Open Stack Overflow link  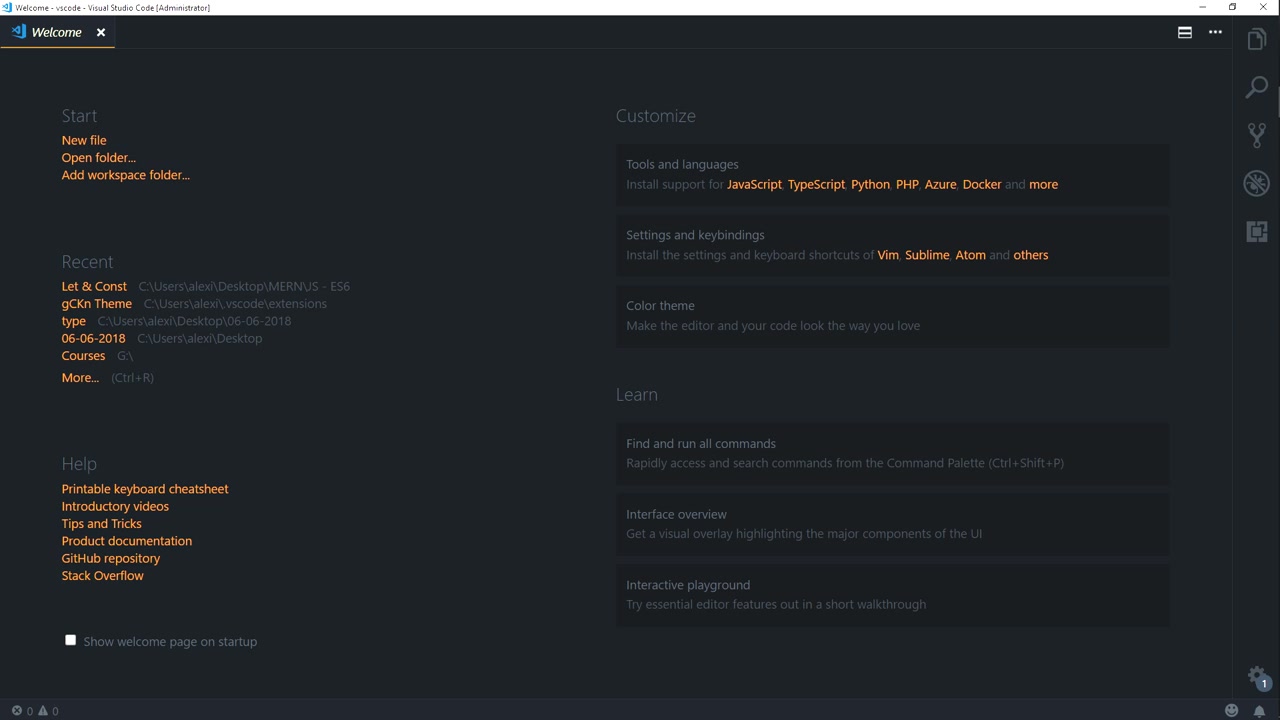(103, 575)
